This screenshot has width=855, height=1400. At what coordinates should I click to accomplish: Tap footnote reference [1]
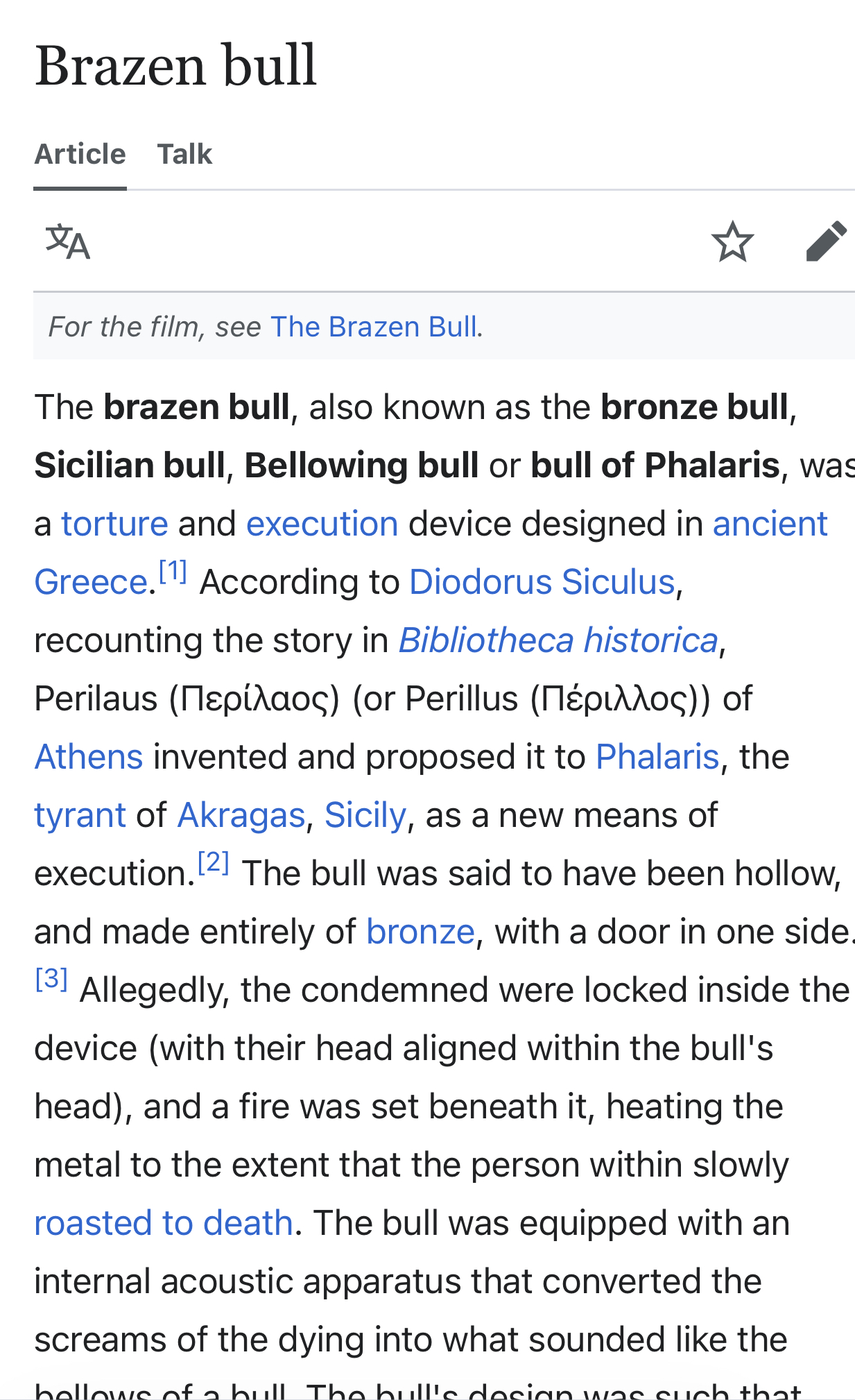click(x=173, y=572)
